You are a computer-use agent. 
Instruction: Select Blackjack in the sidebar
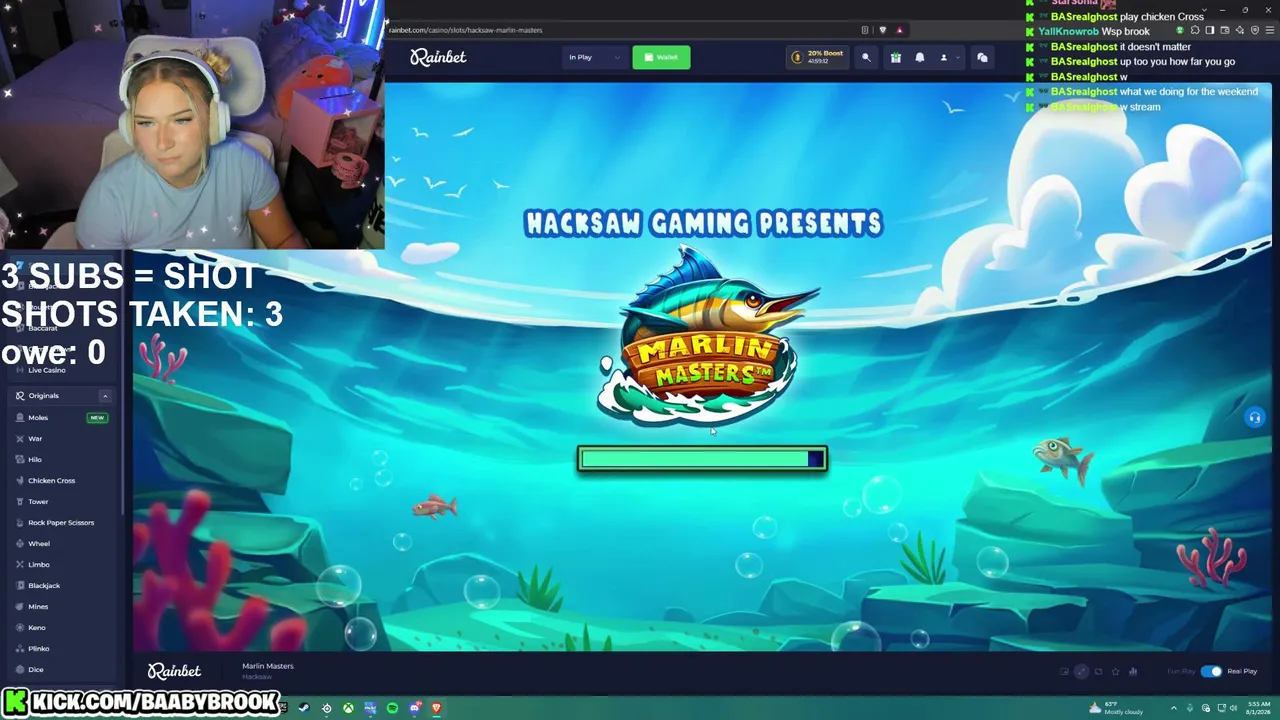(x=62, y=585)
